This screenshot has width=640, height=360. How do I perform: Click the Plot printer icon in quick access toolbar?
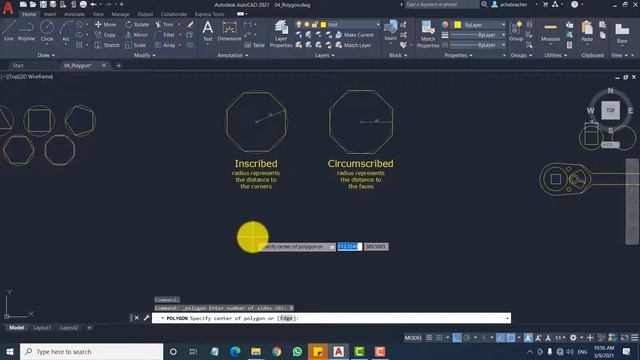tap(83, 4)
